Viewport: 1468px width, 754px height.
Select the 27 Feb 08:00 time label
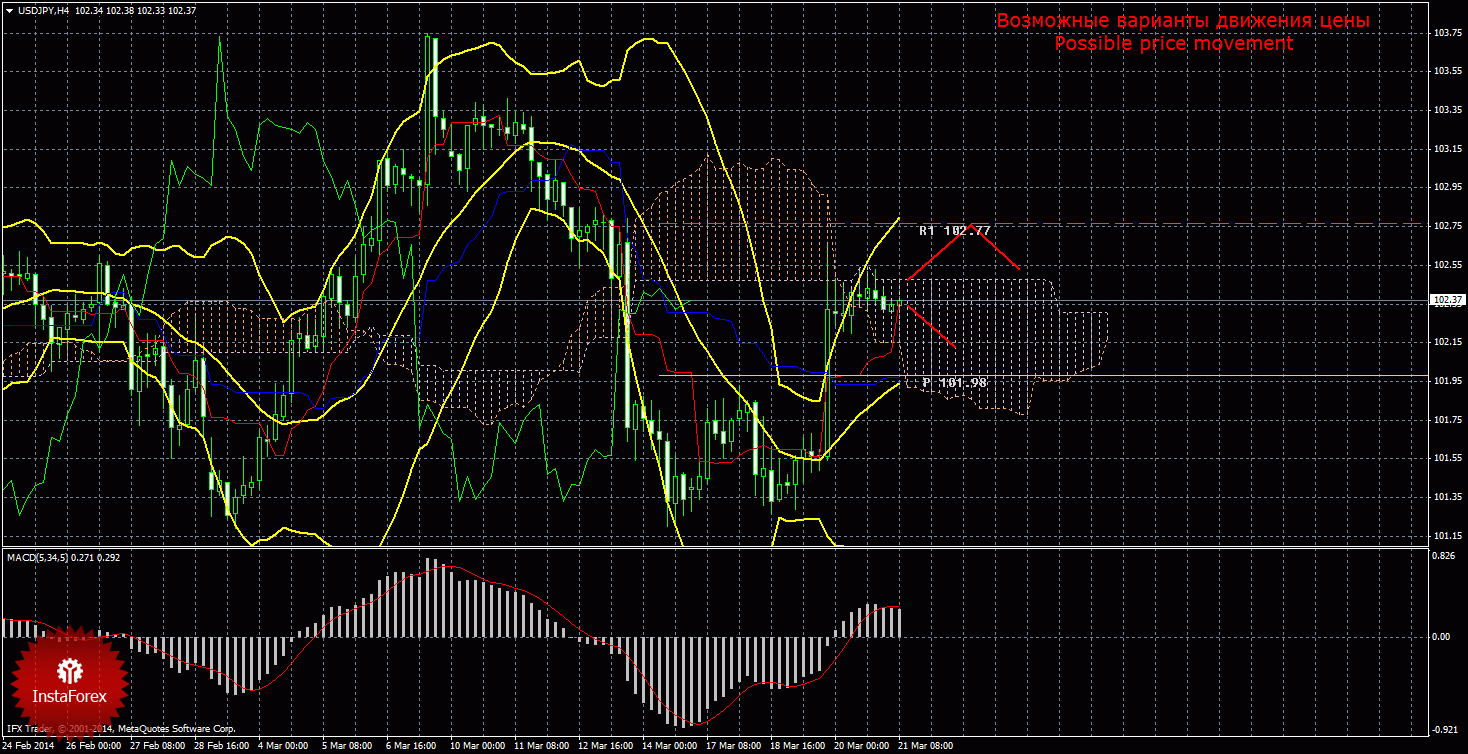[x=158, y=746]
